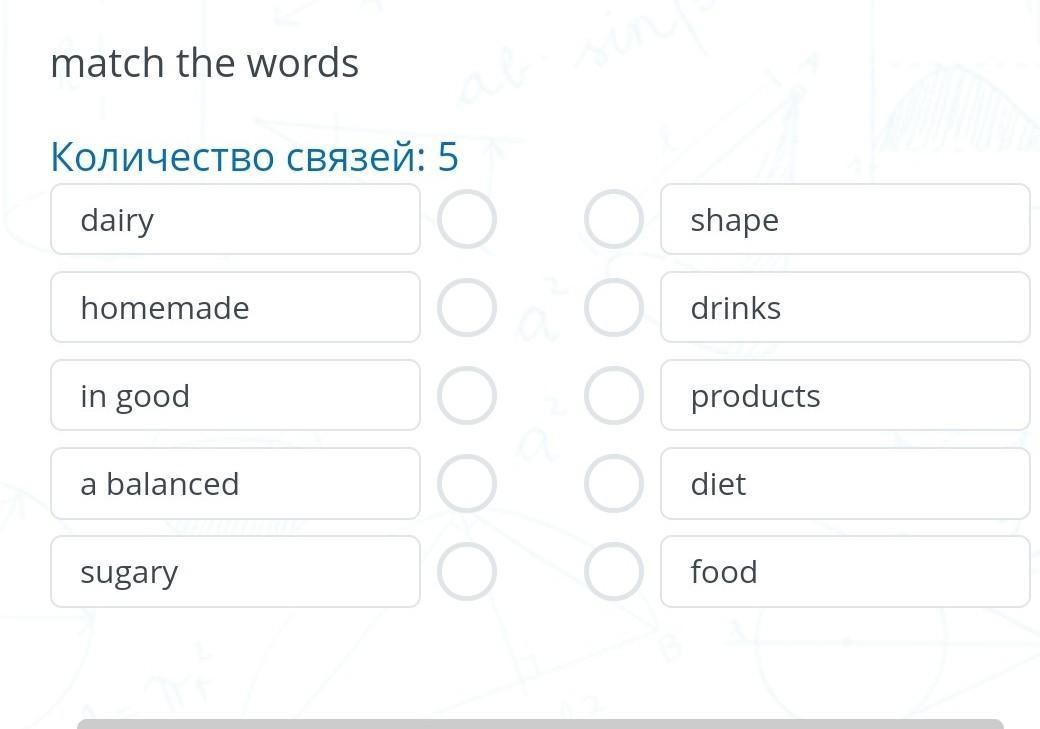The width and height of the screenshot is (1040, 729).
Task: Select the connector circle left of drinks
Action: (x=614, y=307)
